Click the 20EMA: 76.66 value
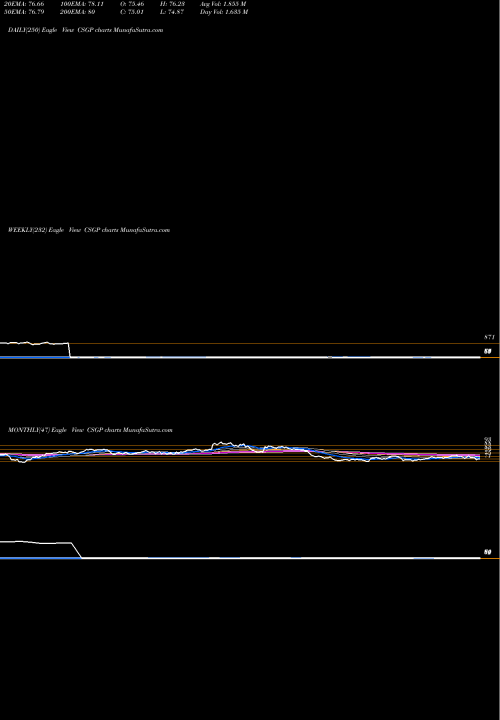 click(22, 4)
